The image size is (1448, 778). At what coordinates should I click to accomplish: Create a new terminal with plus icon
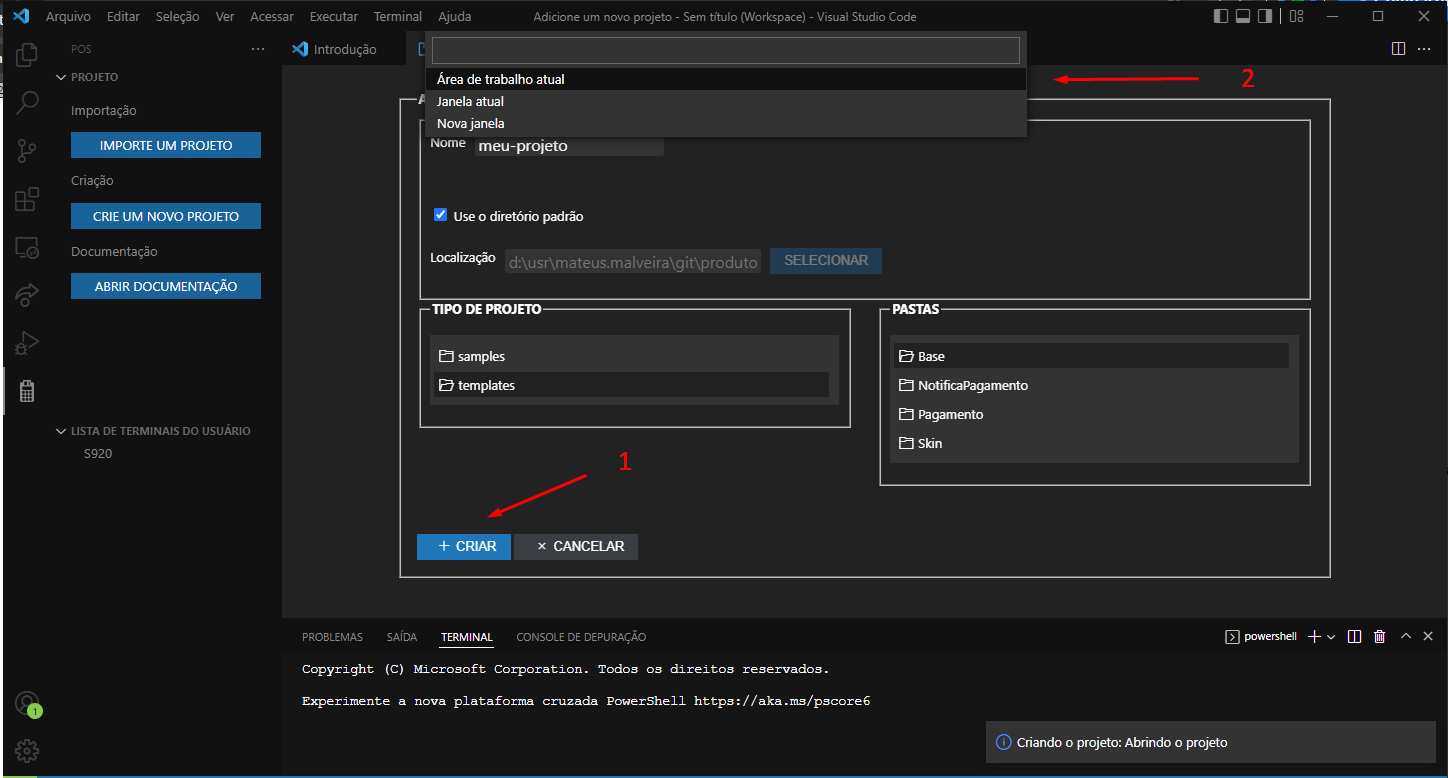pos(1313,636)
